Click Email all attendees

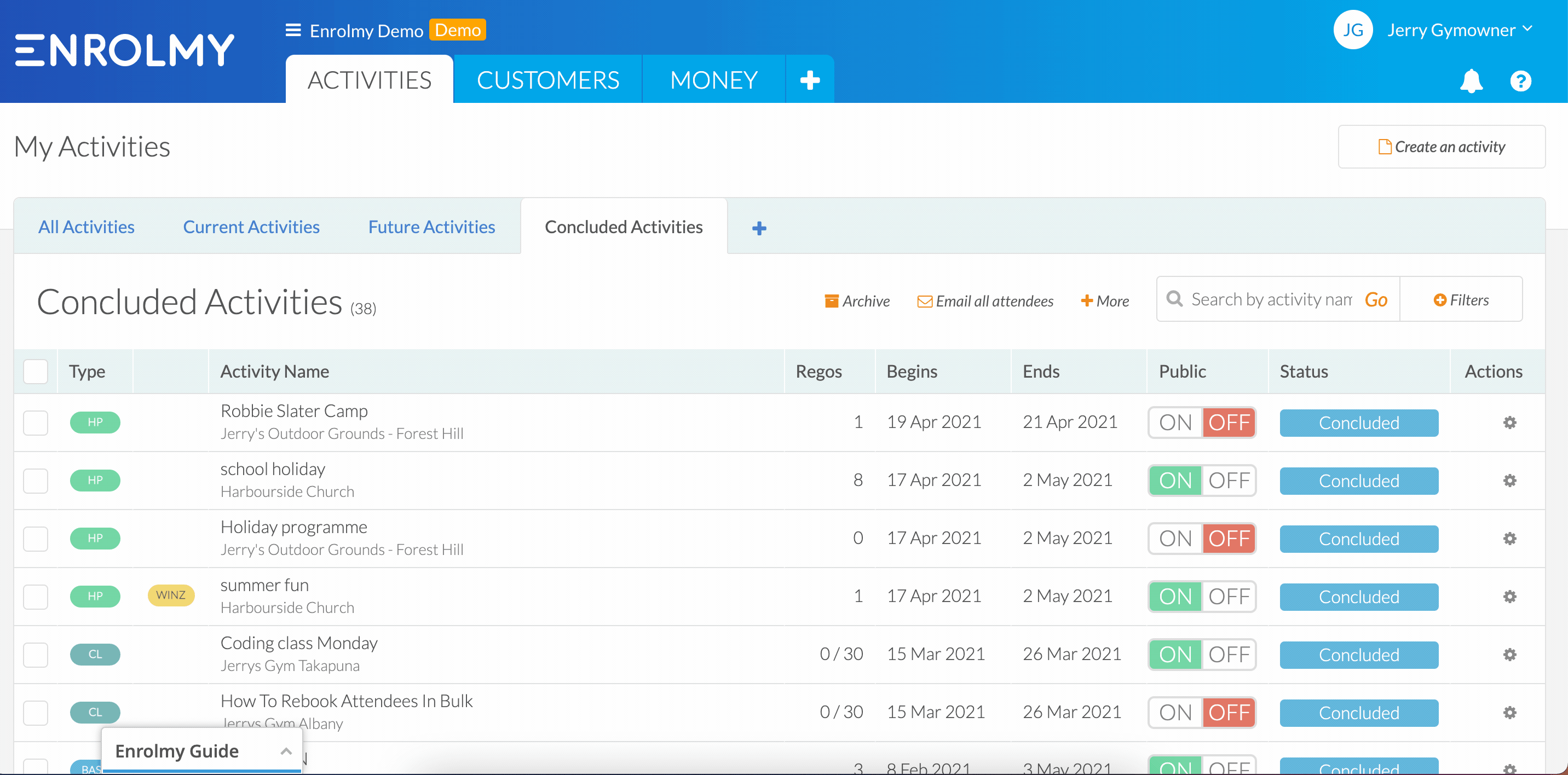point(985,300)
